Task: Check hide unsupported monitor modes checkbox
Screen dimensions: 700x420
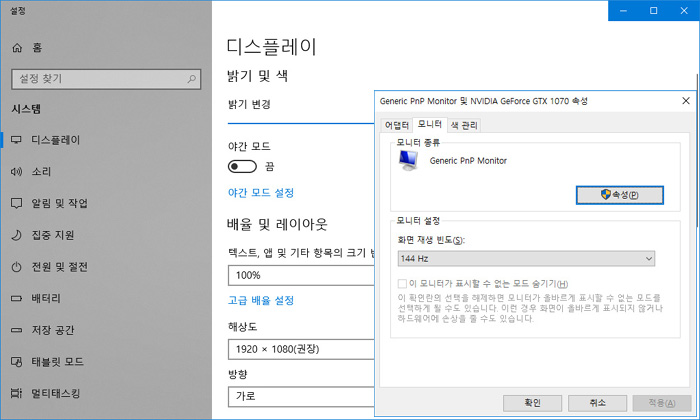Action: pyautogui.click(x=402, y=284)
